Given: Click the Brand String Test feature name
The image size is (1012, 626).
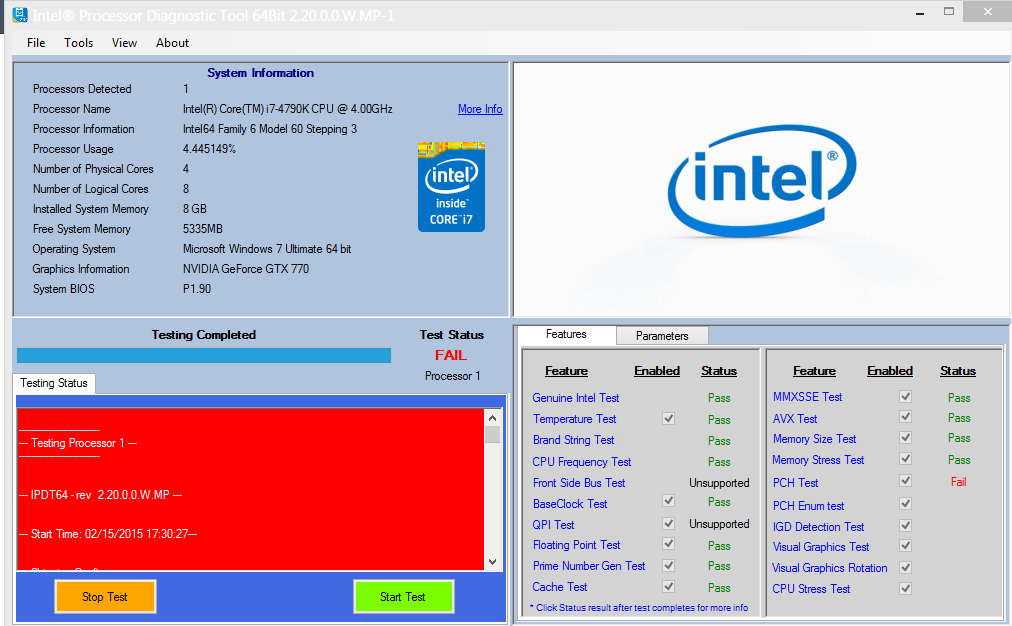Looking at the screenshot, I should click(574, 440).
